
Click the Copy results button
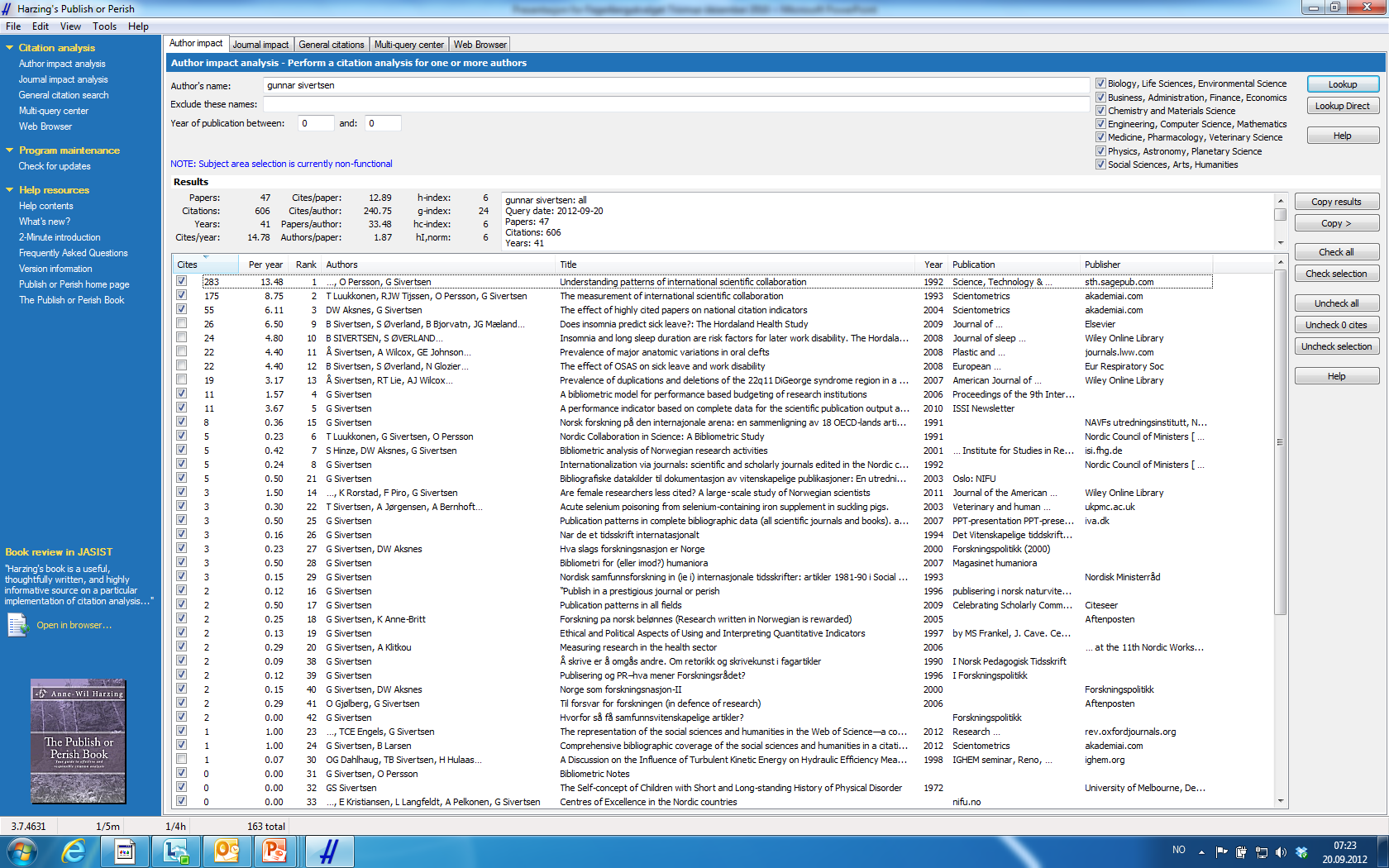tap(1336, 202)
